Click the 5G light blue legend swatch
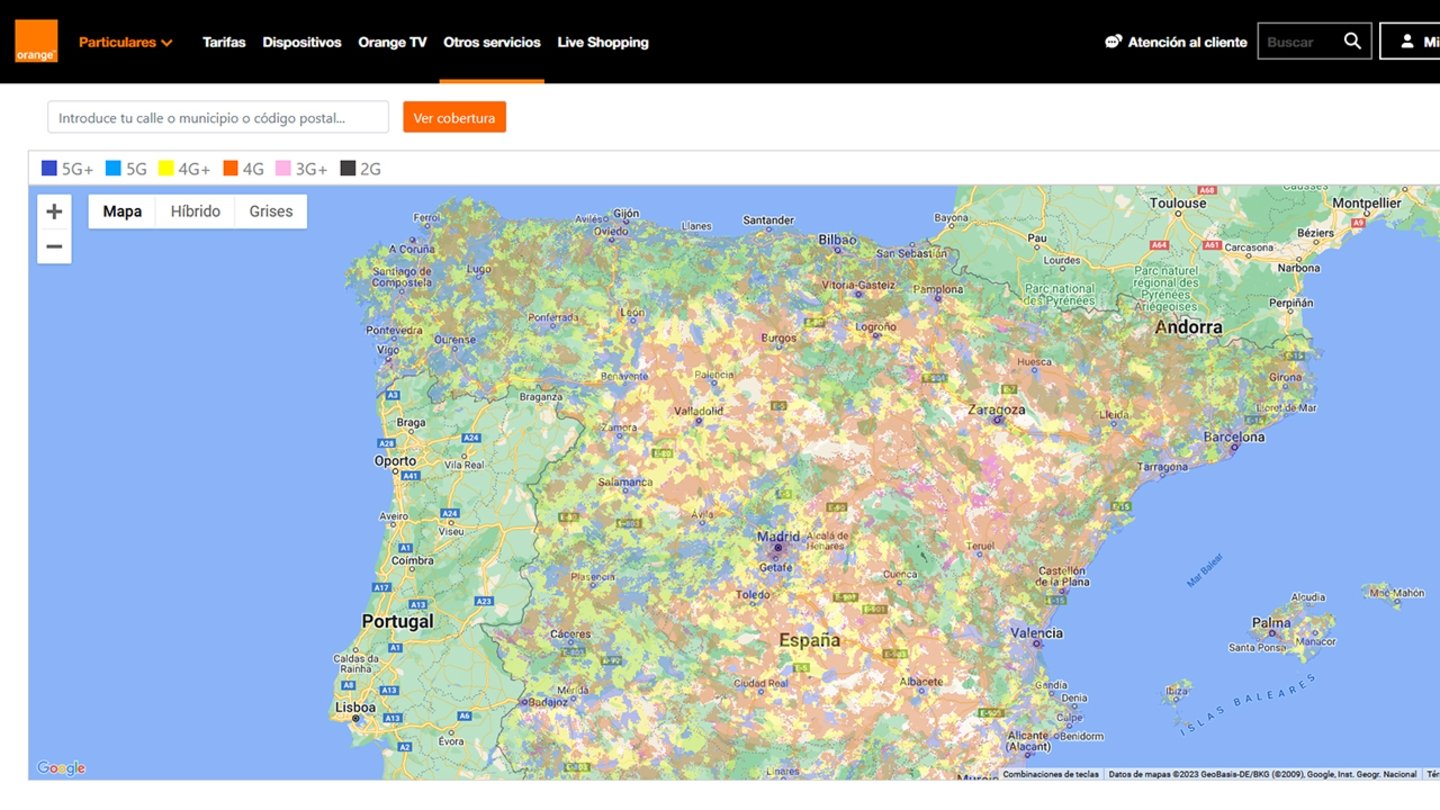 [x=113, y=168]
